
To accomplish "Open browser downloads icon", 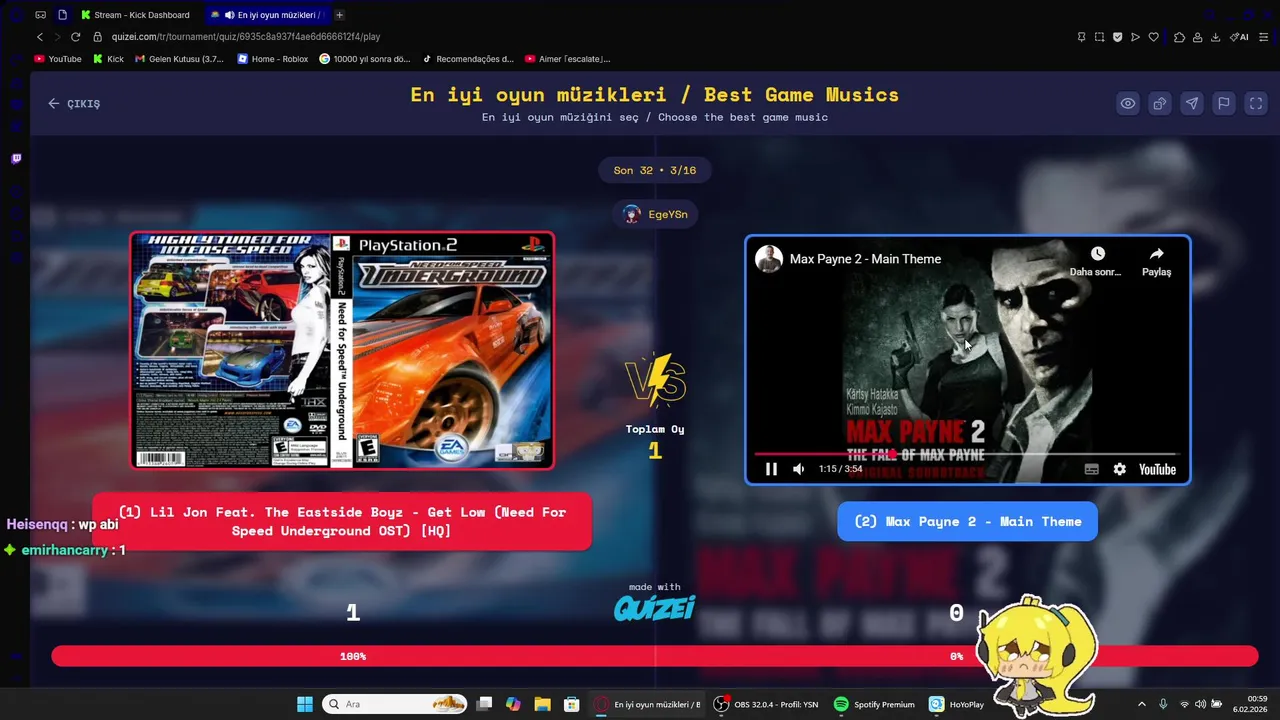I will 1215,37.
